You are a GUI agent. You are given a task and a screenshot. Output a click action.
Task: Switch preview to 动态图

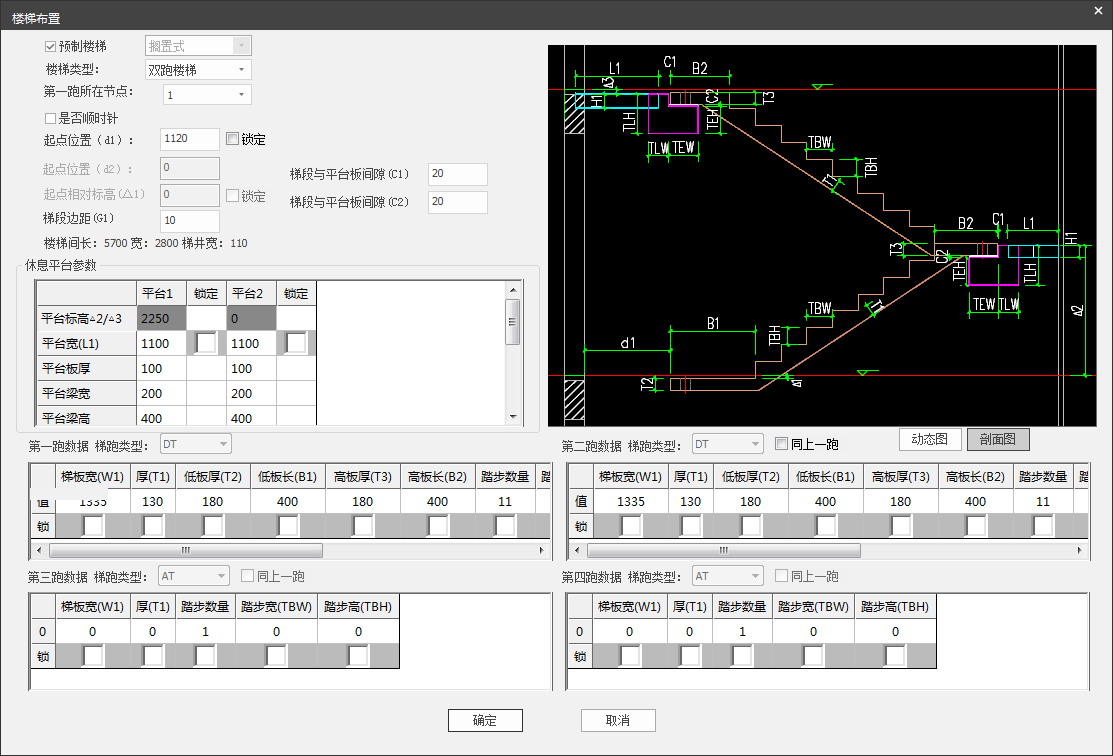[x=930, y=439]
